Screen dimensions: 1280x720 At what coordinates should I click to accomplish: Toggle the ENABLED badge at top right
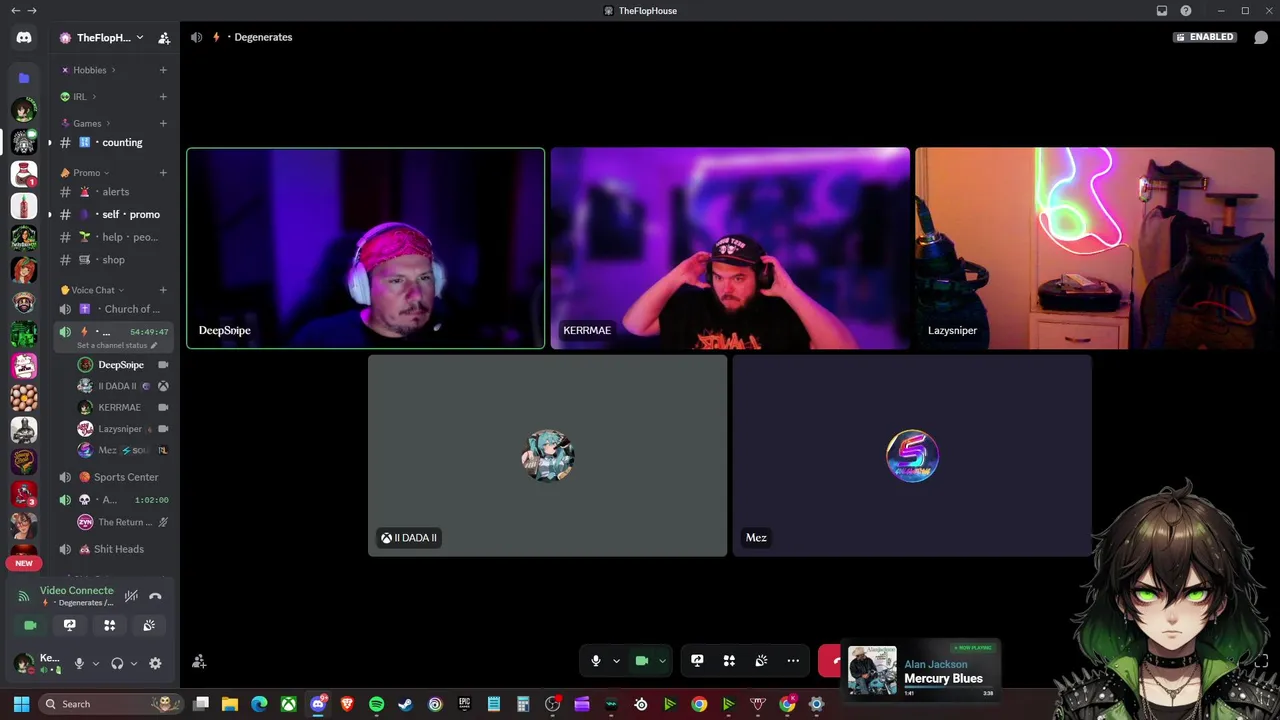(x=1205, y=37)
